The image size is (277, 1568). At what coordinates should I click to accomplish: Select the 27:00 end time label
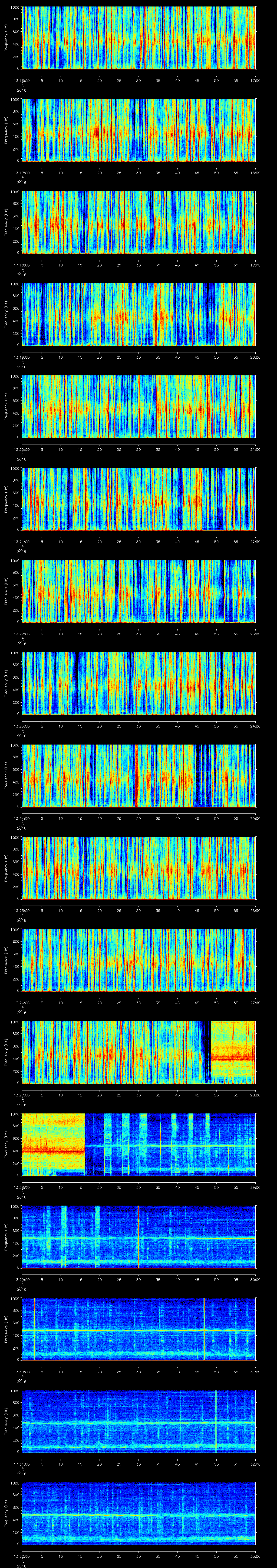pyautogui.click(x=256, y=1003)
